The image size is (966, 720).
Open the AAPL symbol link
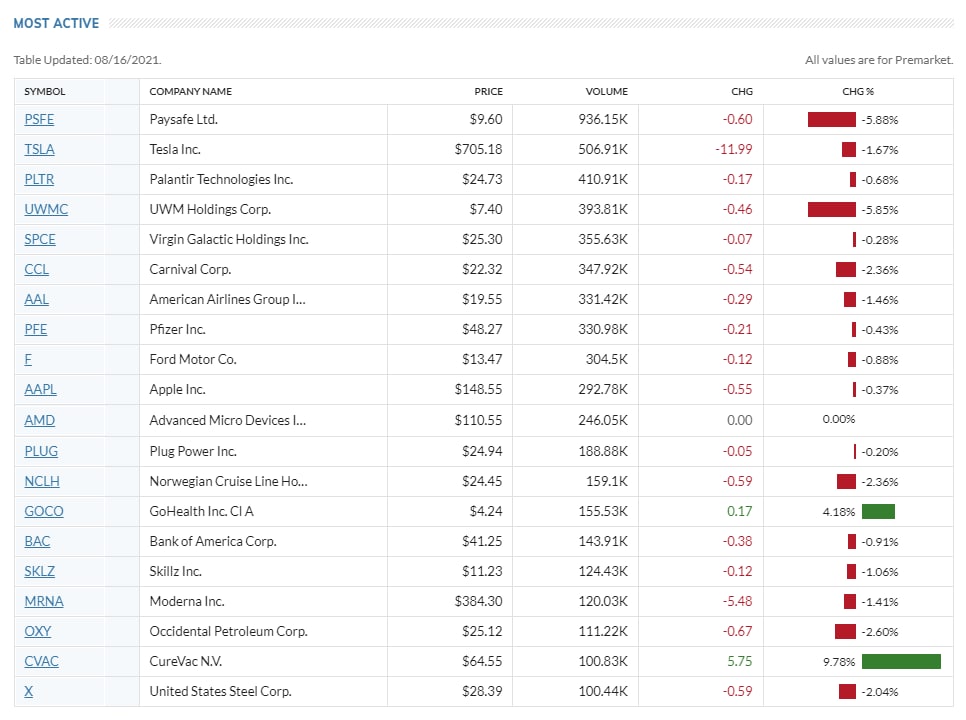41,390
